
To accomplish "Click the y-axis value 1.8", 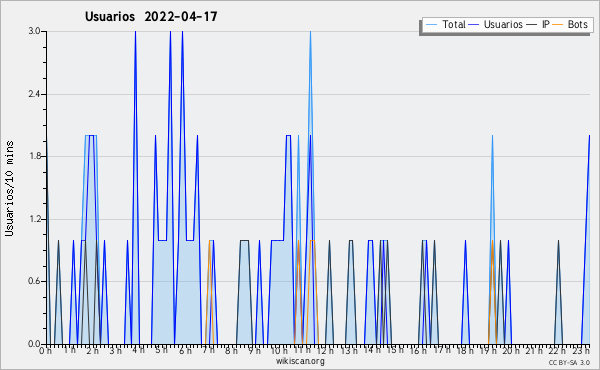I will tap(35, 156).
